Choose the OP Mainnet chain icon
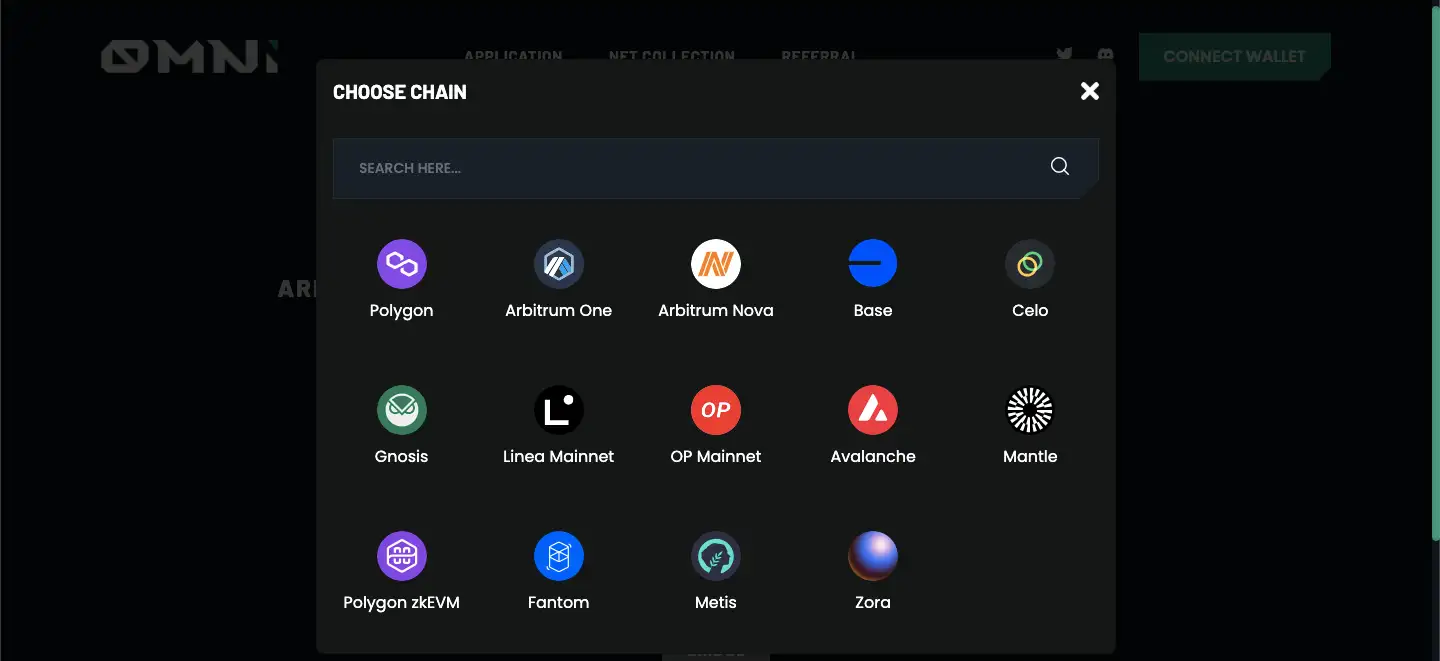 (x=715, y=410)
